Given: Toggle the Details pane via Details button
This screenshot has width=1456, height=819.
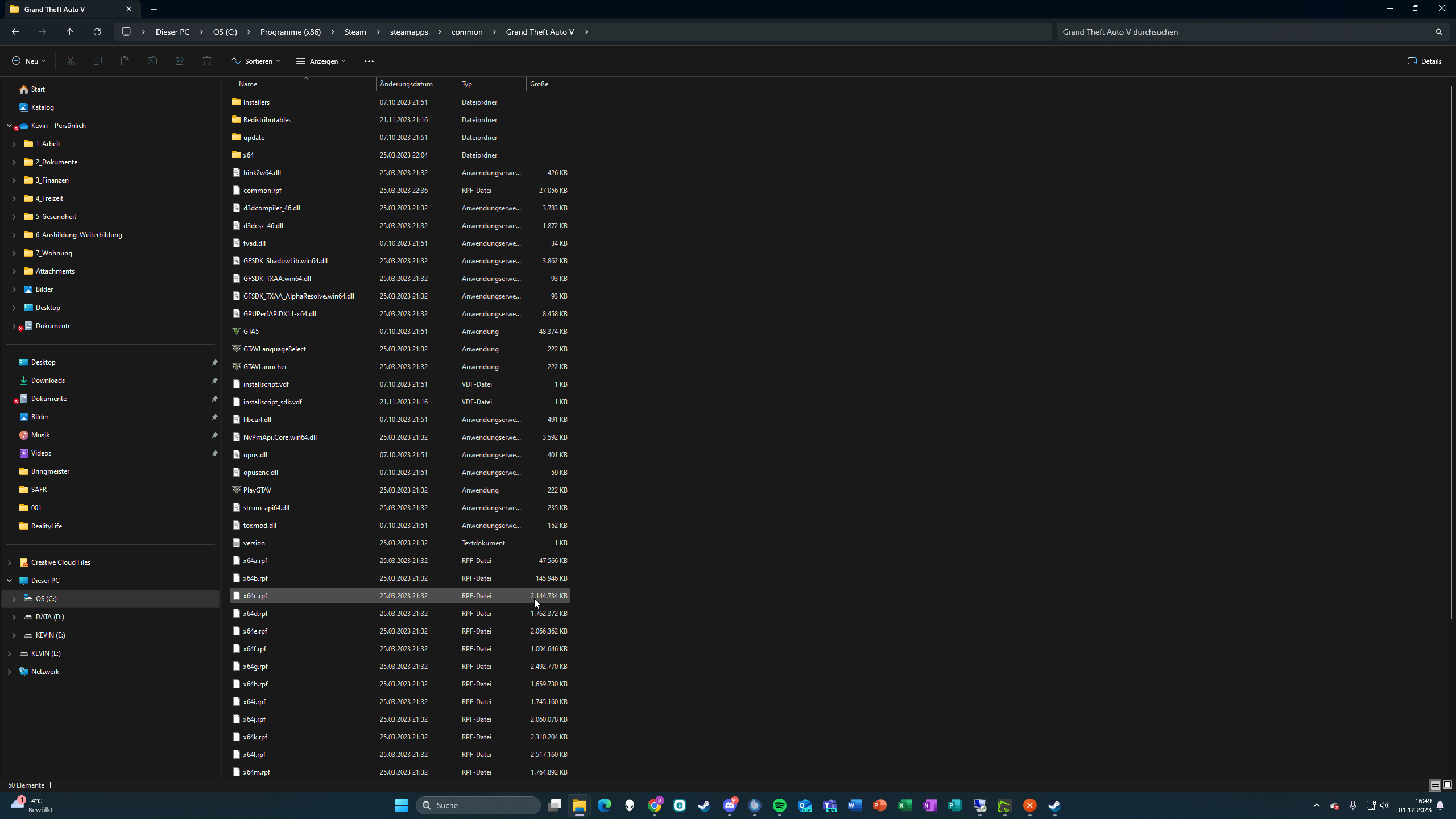Looking at the screenshot, I should (x=1424, y=61).
